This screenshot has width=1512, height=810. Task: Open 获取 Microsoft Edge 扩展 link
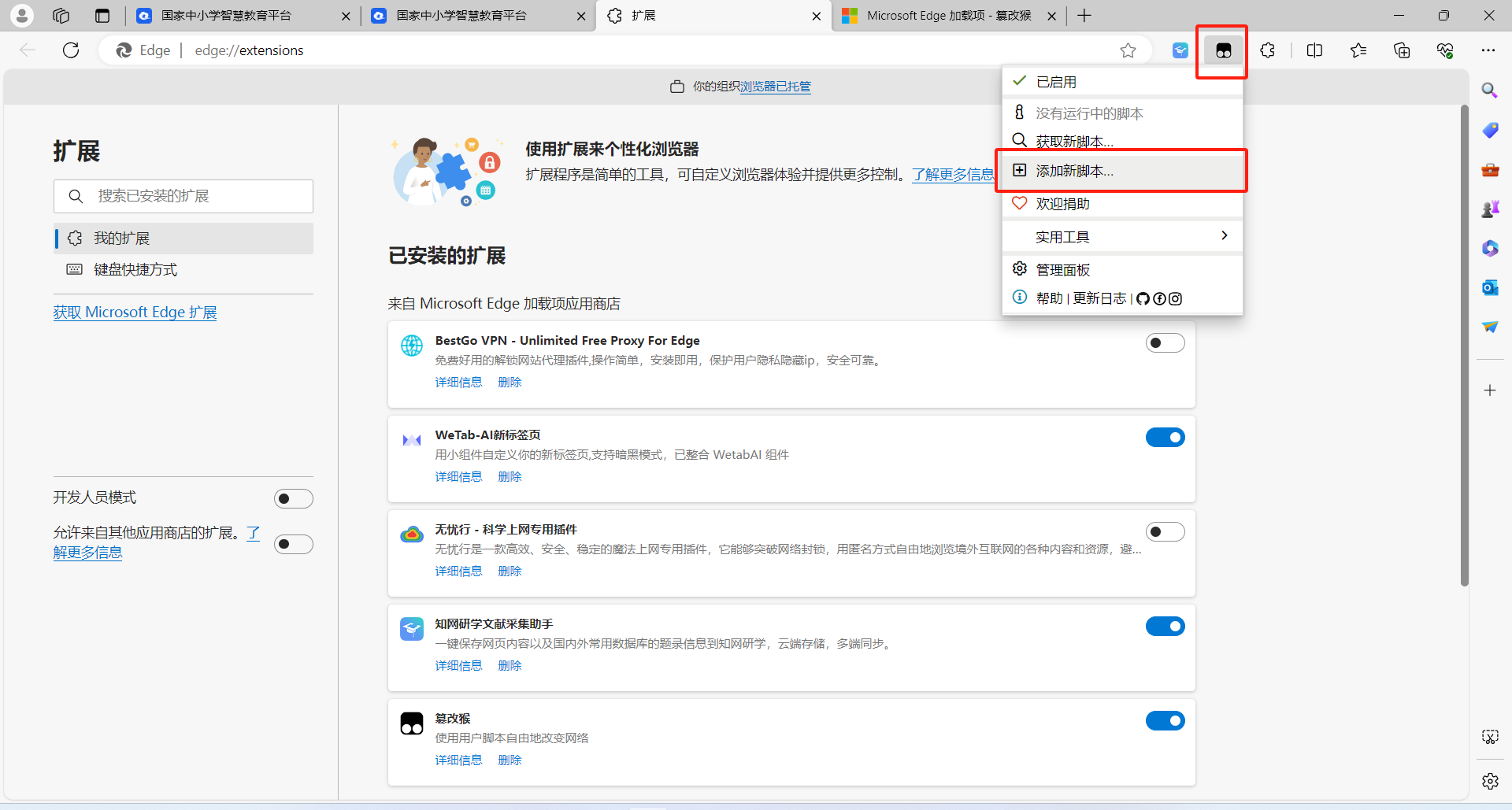[135, 313]
